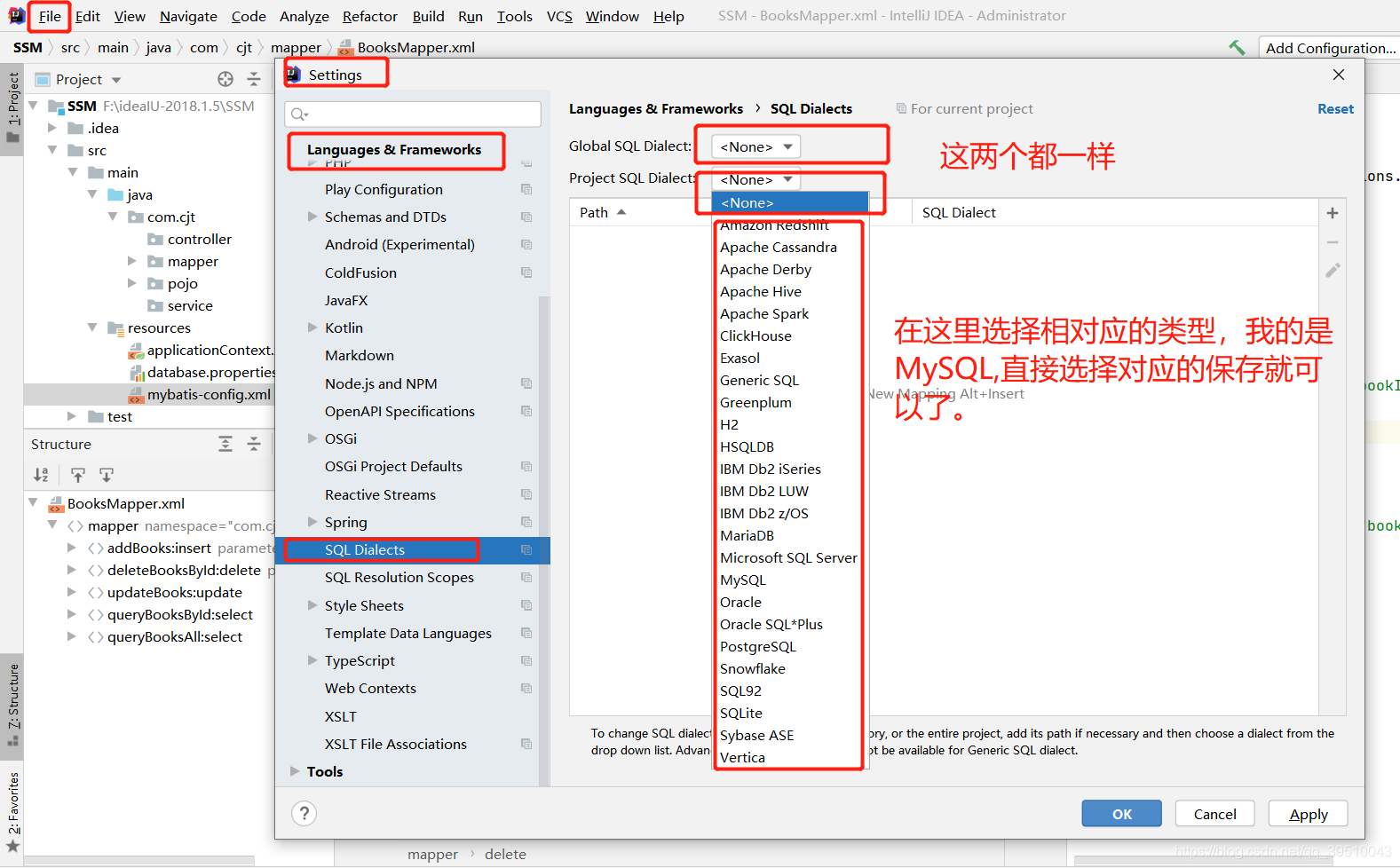Expand the Kotlin settings node
This screenshot has width=1400, height=868.
[312, 327]
